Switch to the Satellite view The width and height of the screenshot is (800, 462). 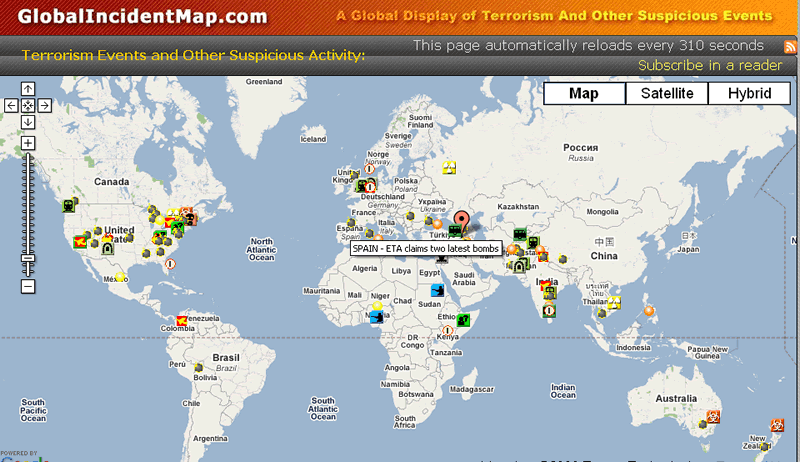click(x=667, y=93)
